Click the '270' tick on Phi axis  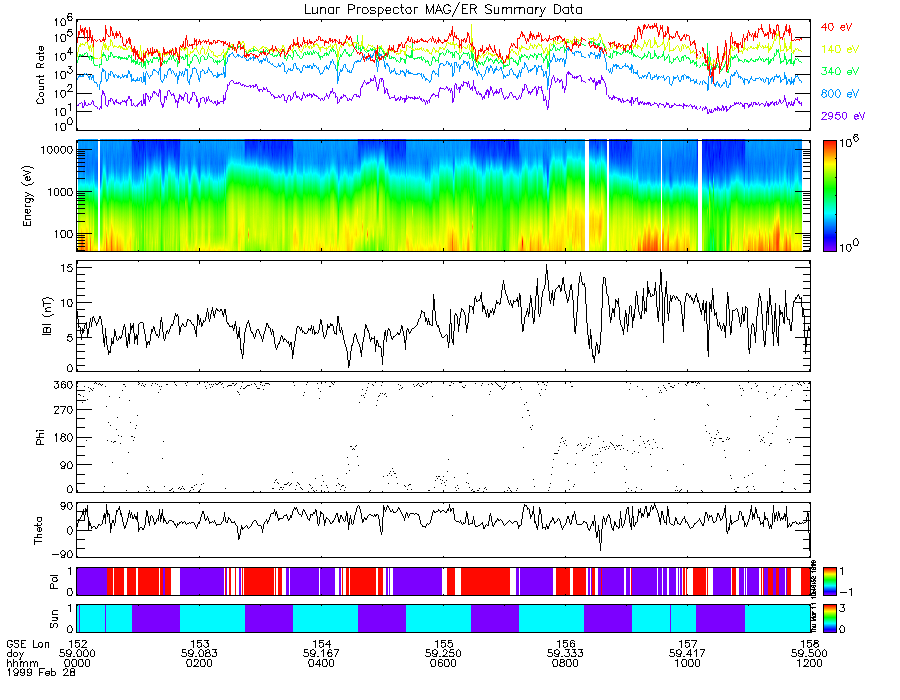[63, 410]
